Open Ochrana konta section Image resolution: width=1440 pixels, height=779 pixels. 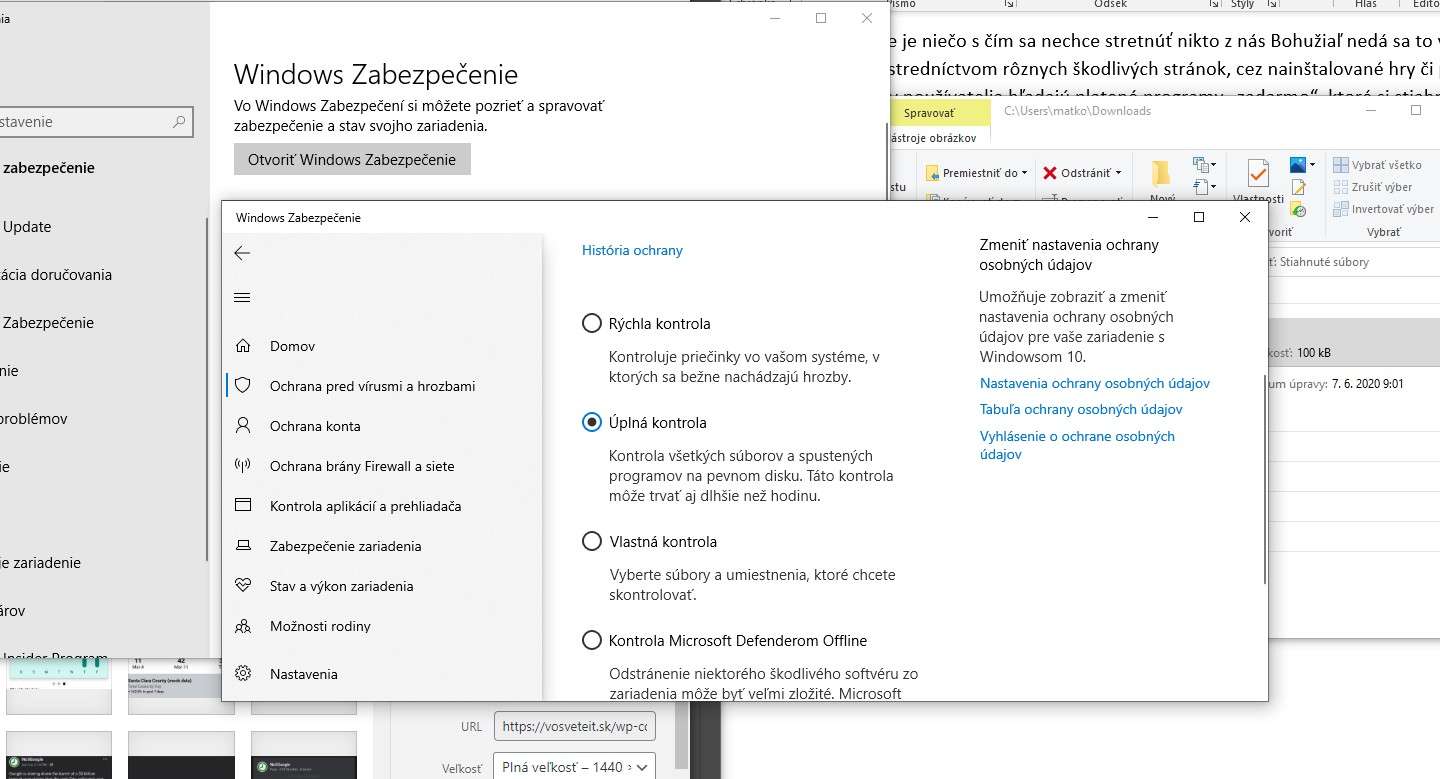pyautogui.click(x=315, y=426)
